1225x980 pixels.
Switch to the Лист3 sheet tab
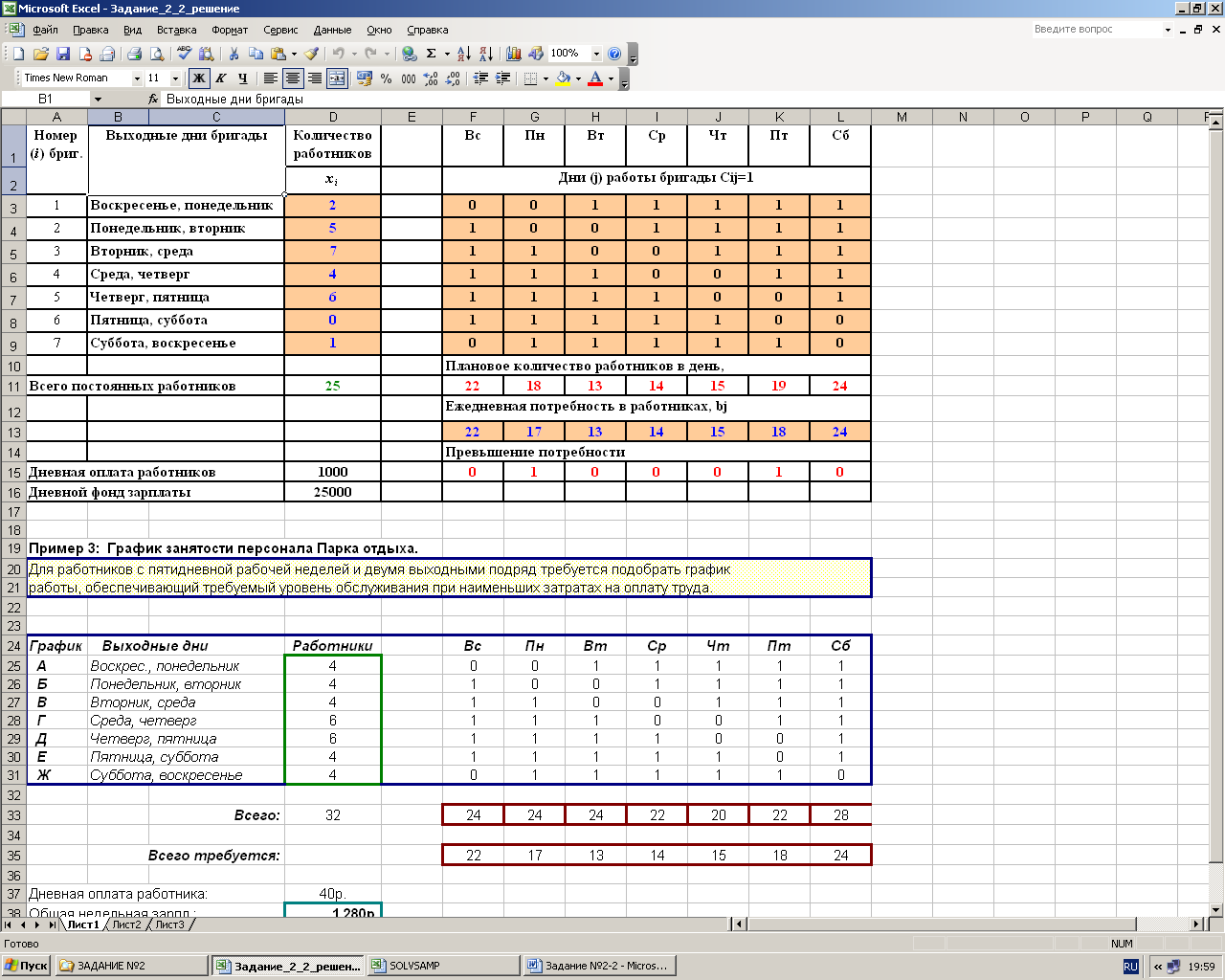(x=169, y=924)
